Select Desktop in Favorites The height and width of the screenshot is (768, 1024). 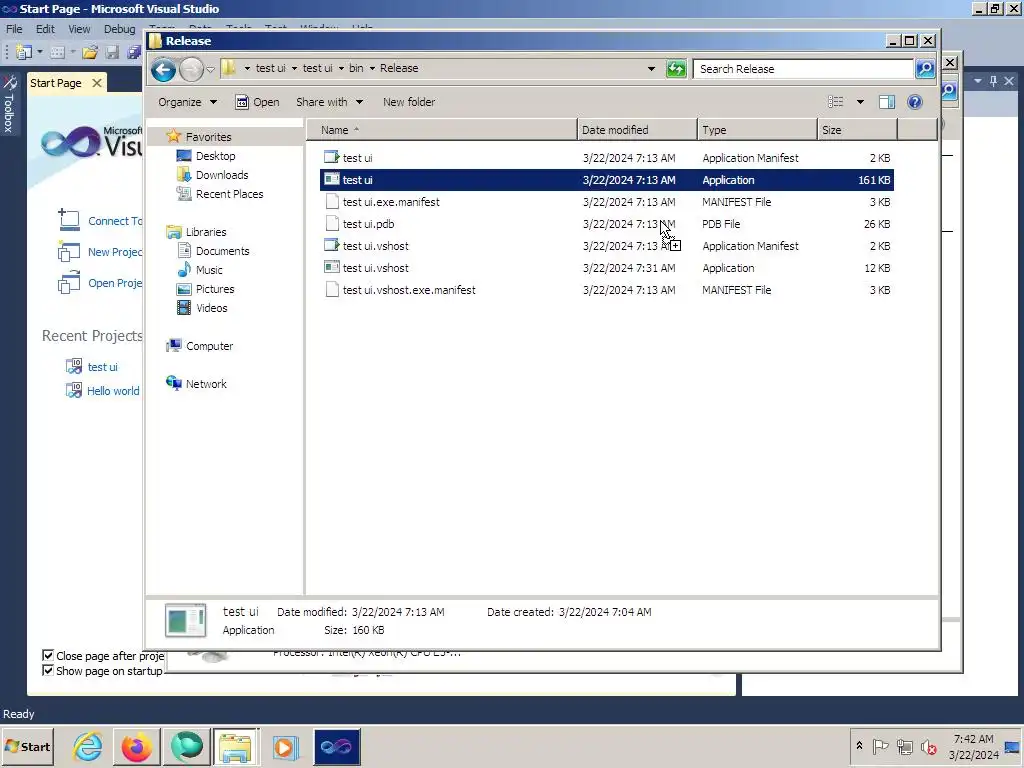[216, 156]
